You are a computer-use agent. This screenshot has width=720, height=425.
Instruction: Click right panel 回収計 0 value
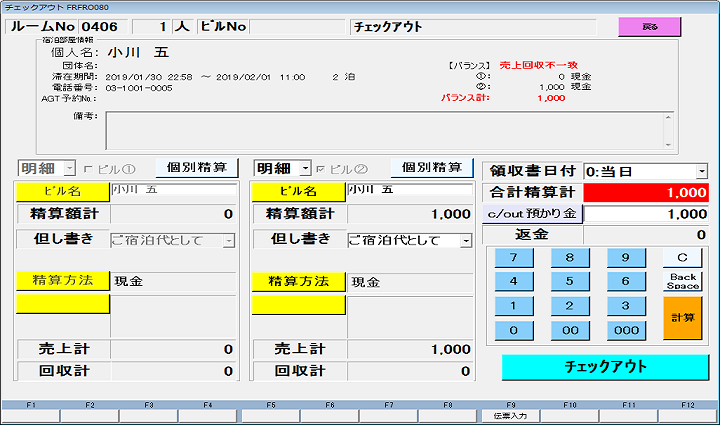(410, 371)
